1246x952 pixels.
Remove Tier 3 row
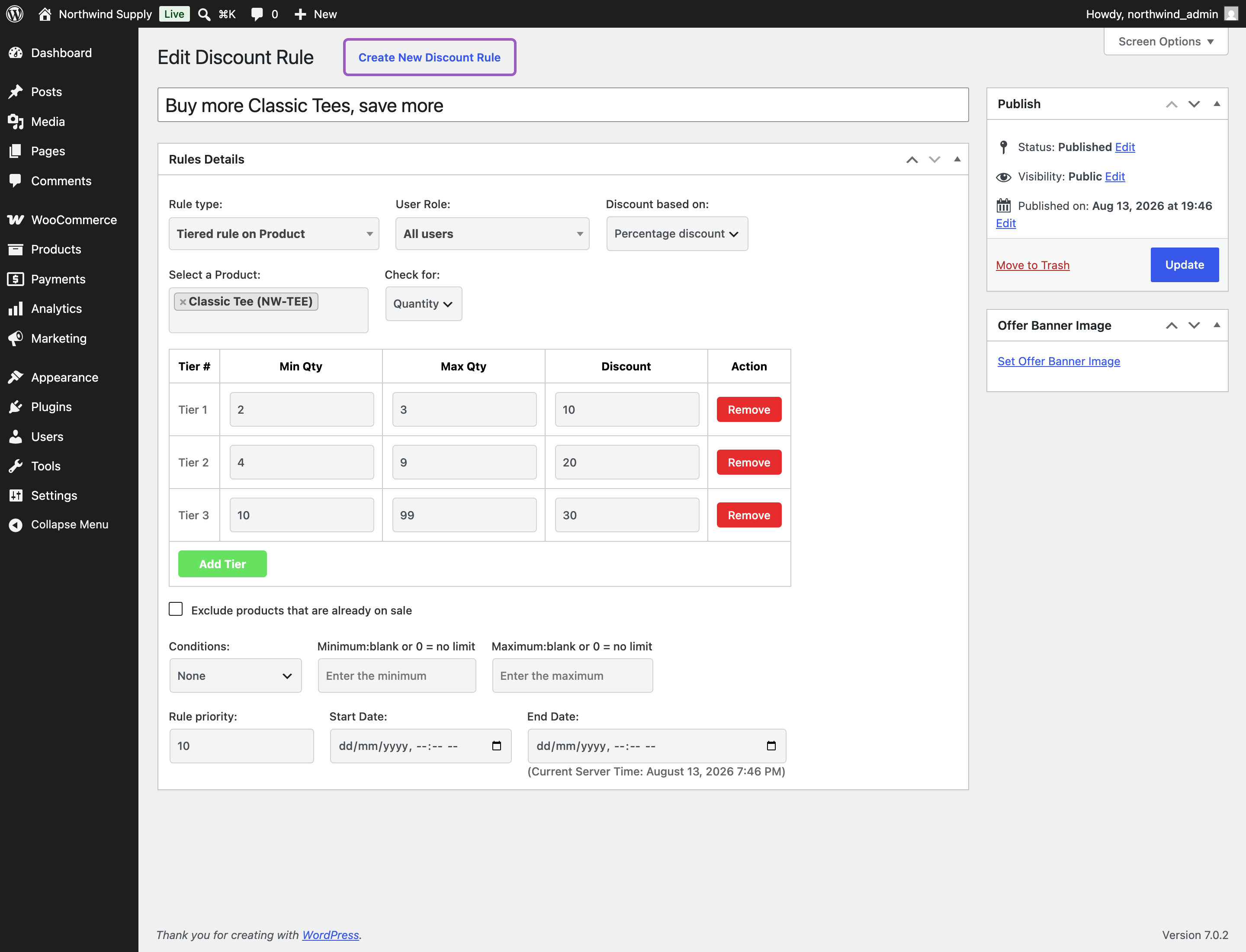(x=749, y=515)
